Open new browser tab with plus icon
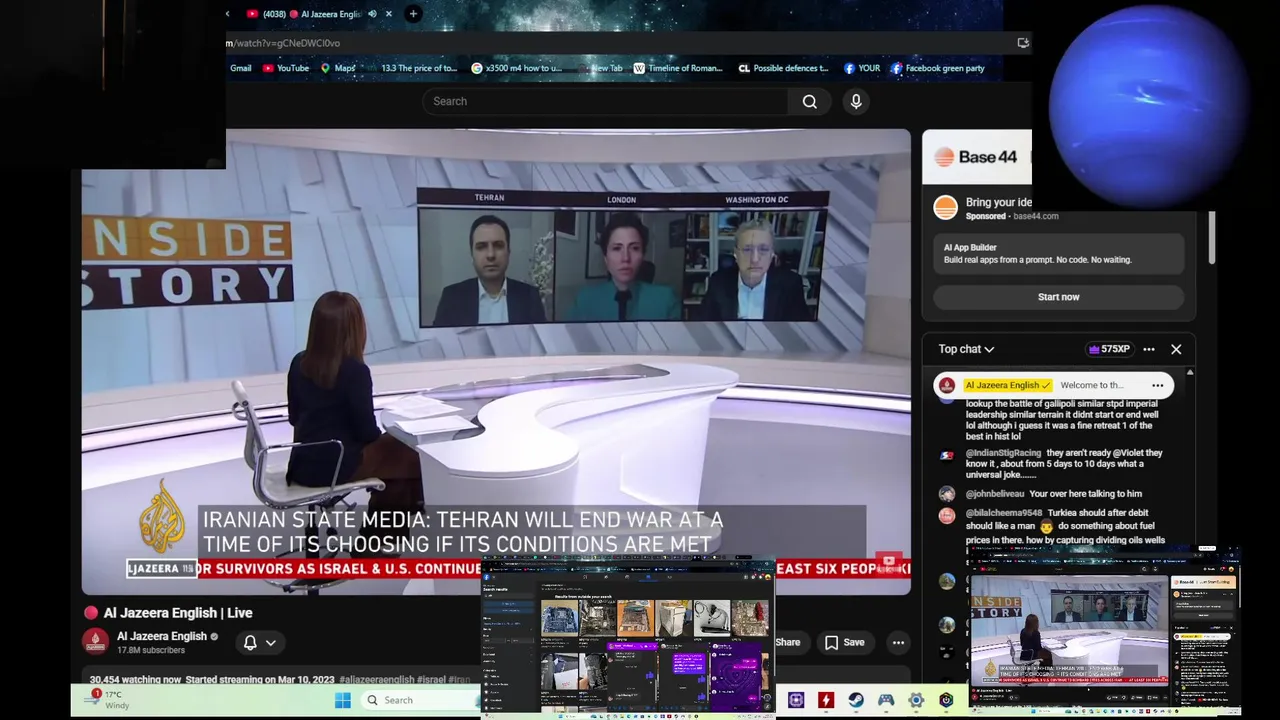The height and width of the screenshot is (720, 1280). pos(413,14)
